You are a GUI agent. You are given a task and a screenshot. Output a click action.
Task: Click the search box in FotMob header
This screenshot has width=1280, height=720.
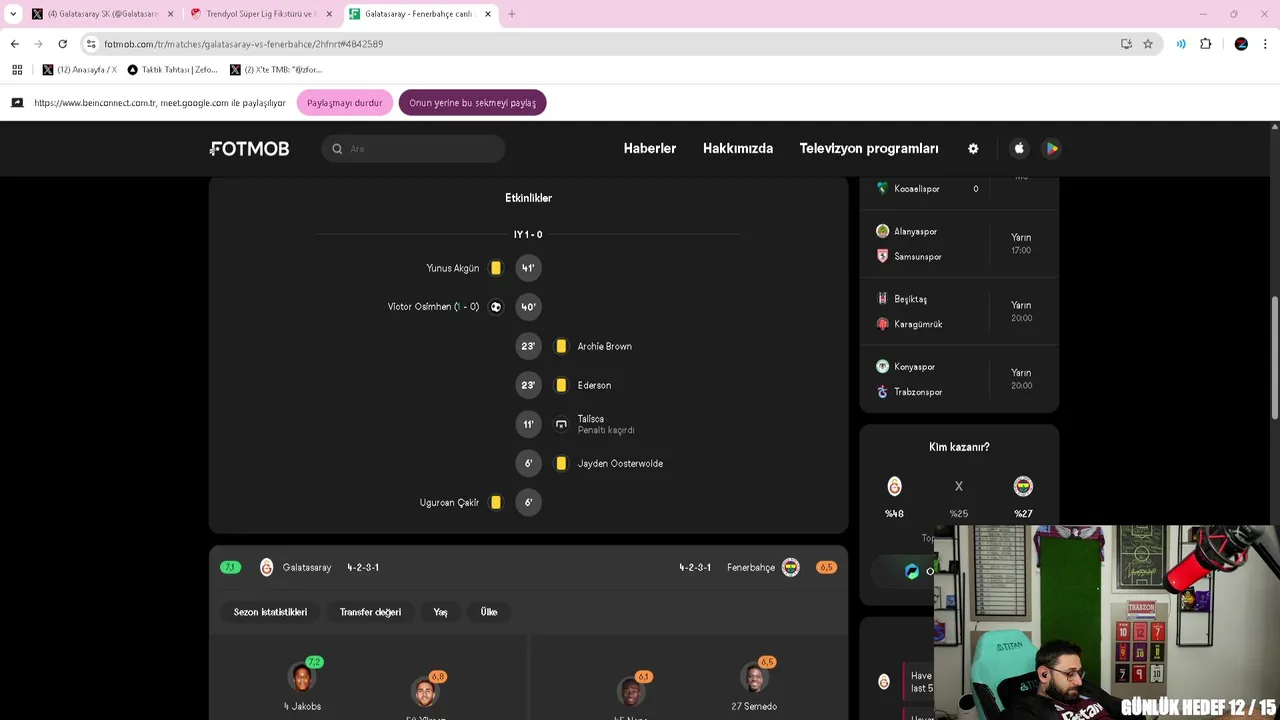pos(413,149)
